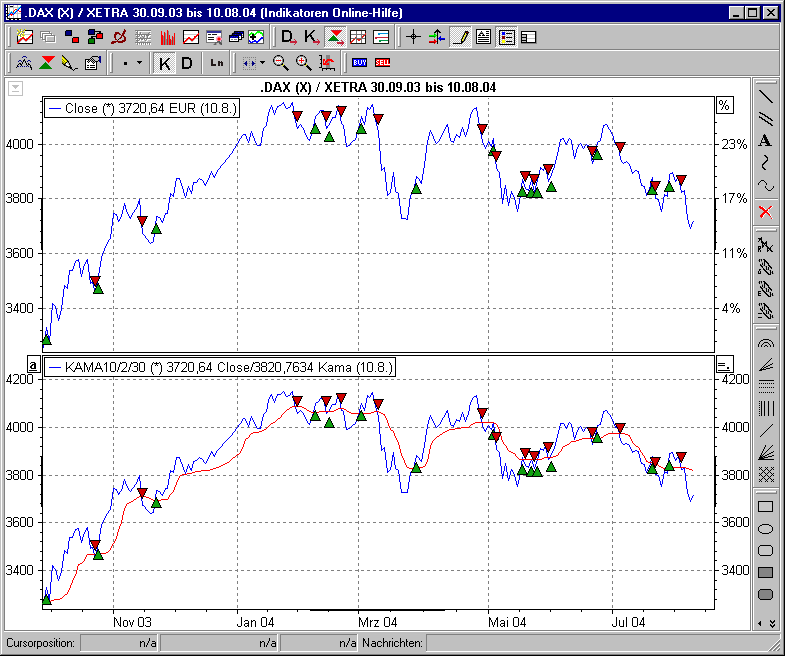Click the red X delete drawing tool
785x656 pixels.
point(766,211)
